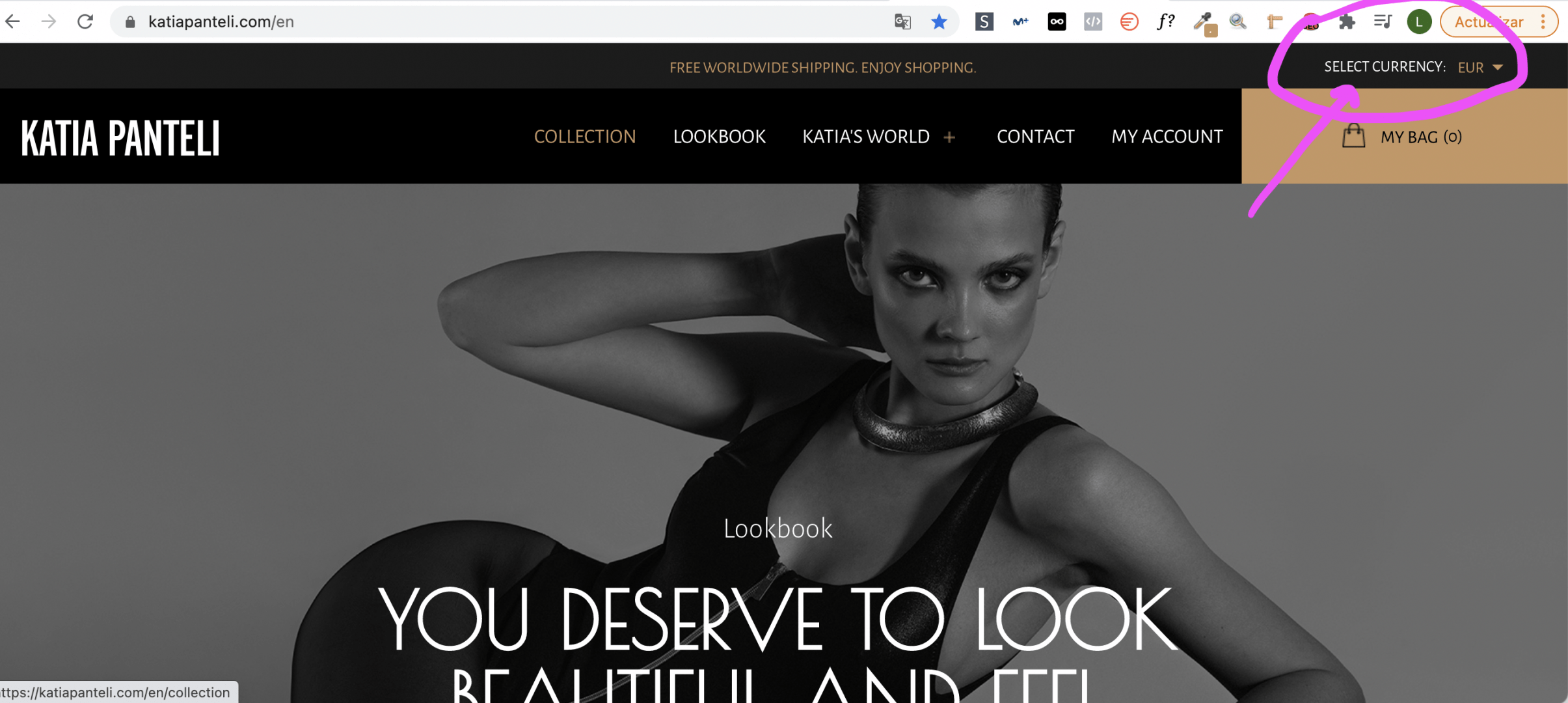Click the browser forward arrow

[49, 21]
